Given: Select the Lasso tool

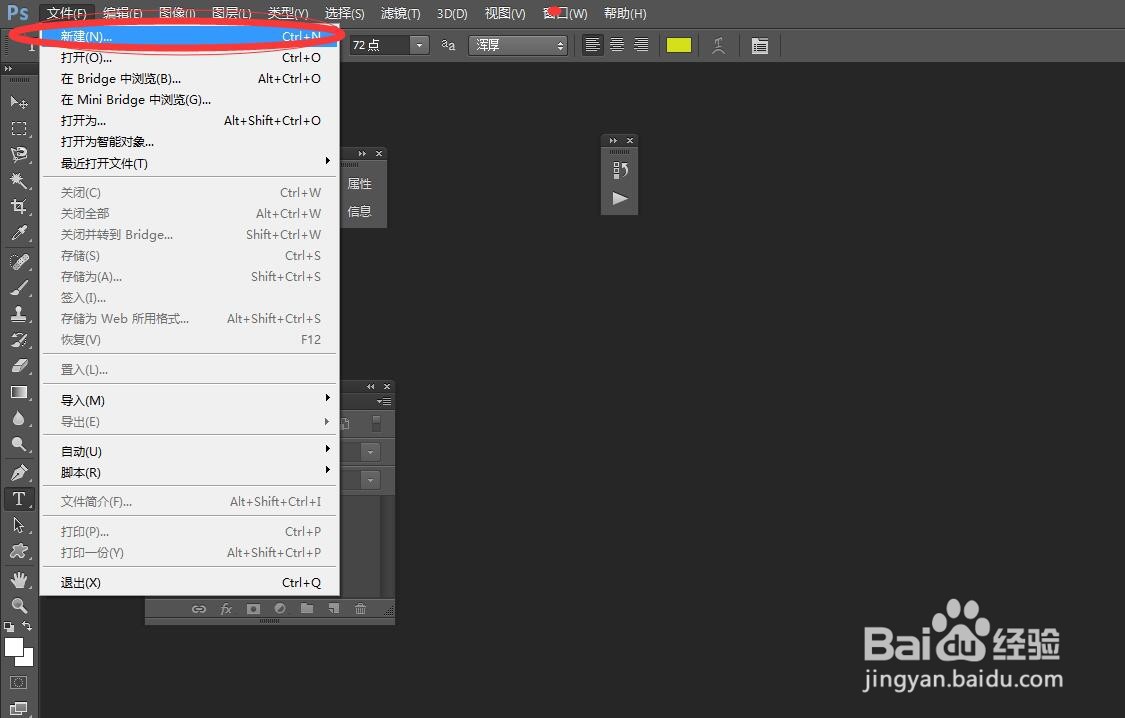Looking at the screenshot, I should pyautogui.click(x=19, y=154).
